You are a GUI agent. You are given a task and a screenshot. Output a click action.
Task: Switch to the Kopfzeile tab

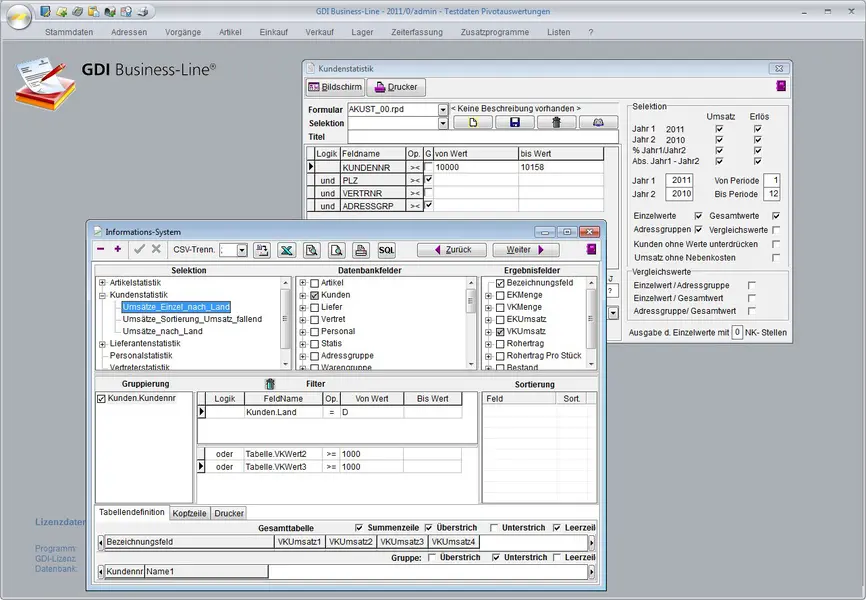[x=189, y=513]
